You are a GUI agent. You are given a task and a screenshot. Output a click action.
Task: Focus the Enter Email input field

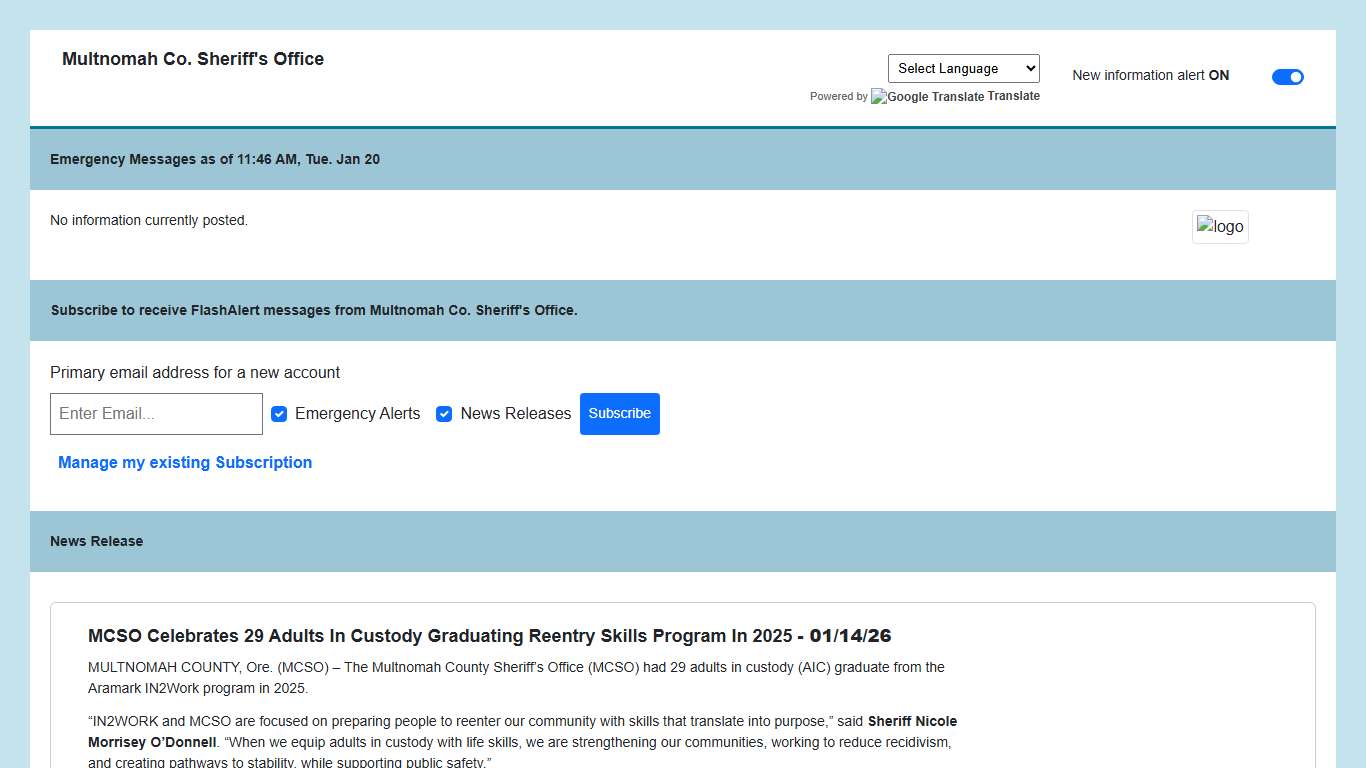click(x=156, y=414)
